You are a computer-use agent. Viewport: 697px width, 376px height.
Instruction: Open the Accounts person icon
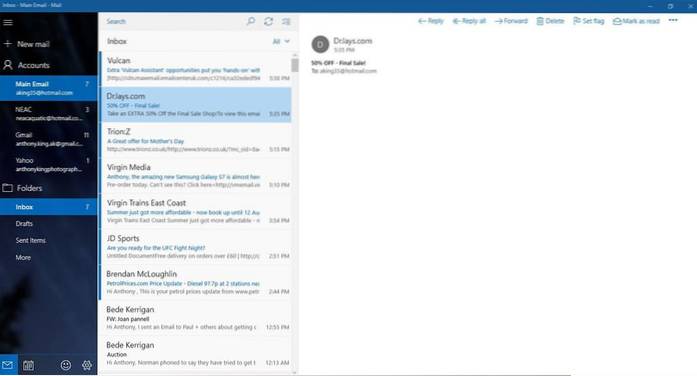point(8,65)
